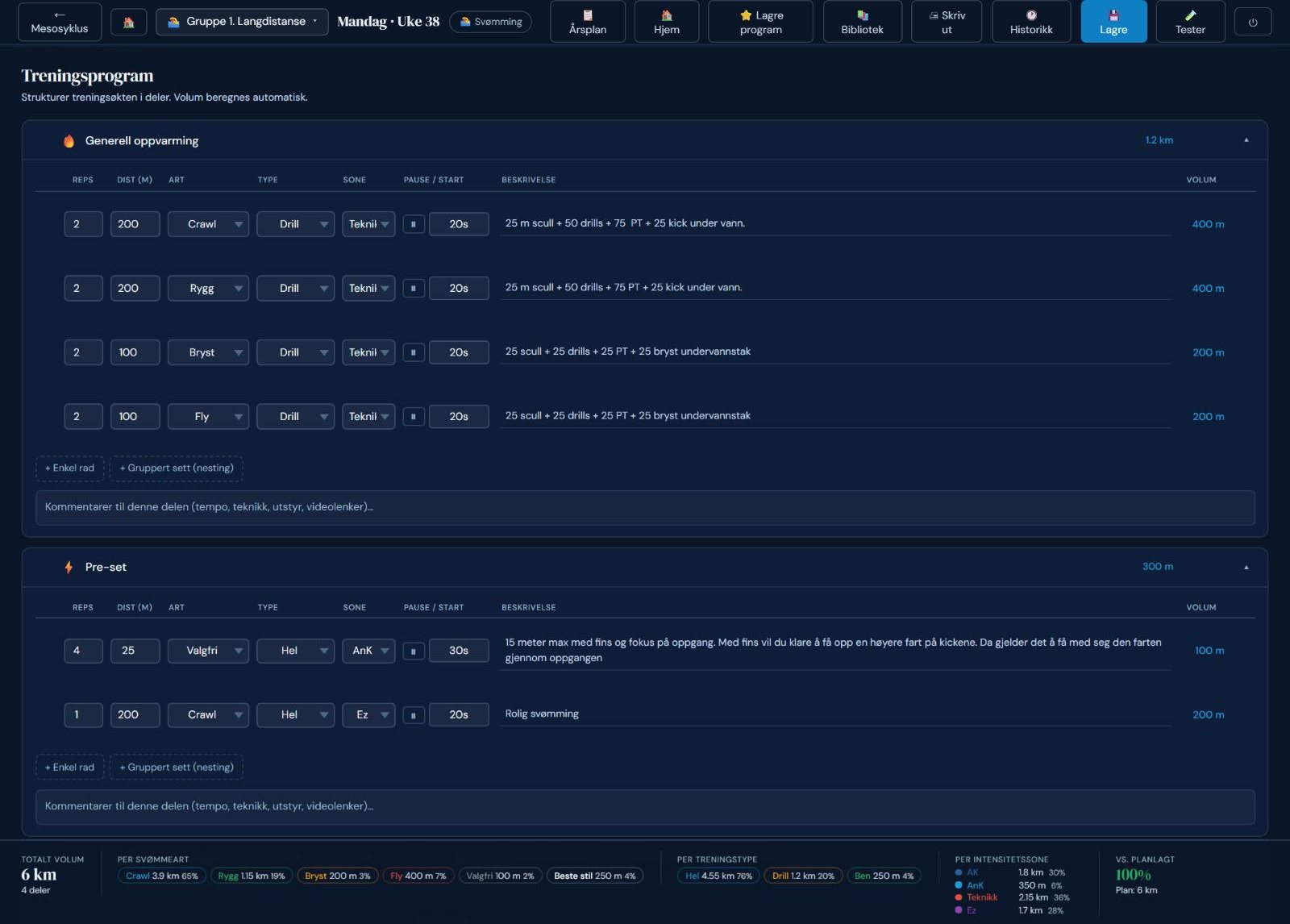Select the Svømming chip
The height and width of the screenshot is (924, 1290).
click(490, 22)
